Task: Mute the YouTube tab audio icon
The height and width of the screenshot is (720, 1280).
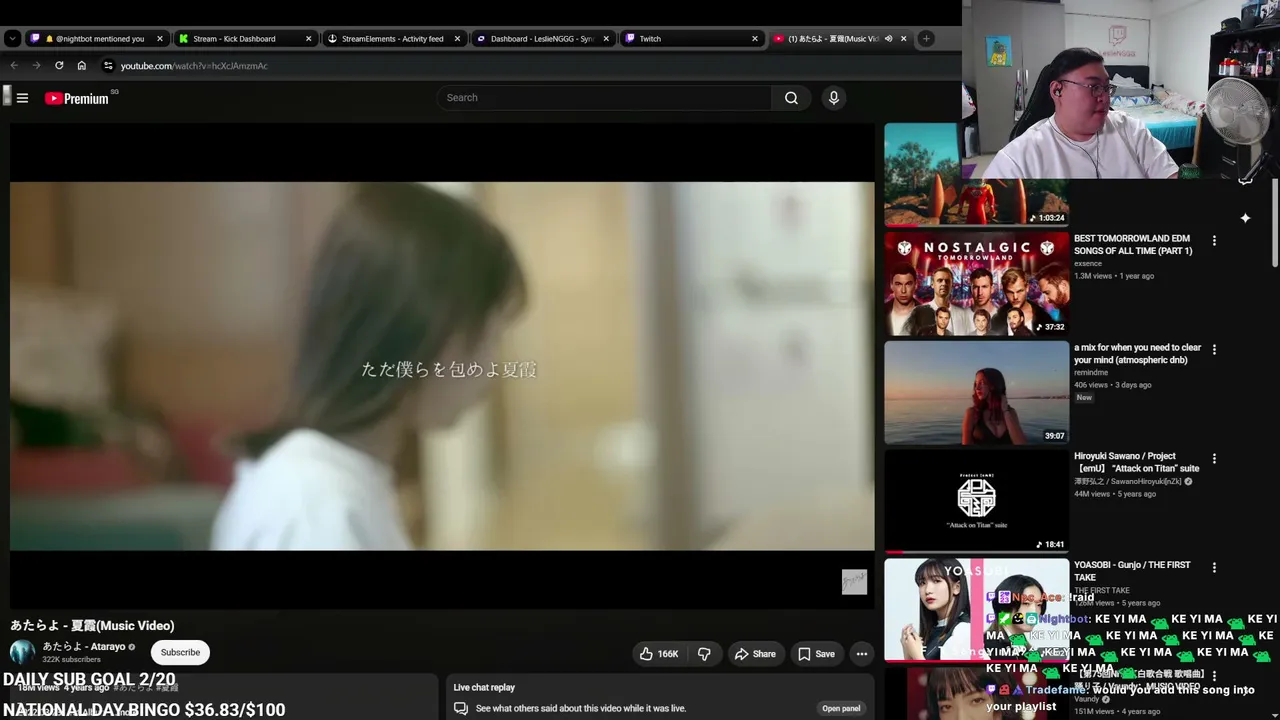Action: tap(888, 39)
